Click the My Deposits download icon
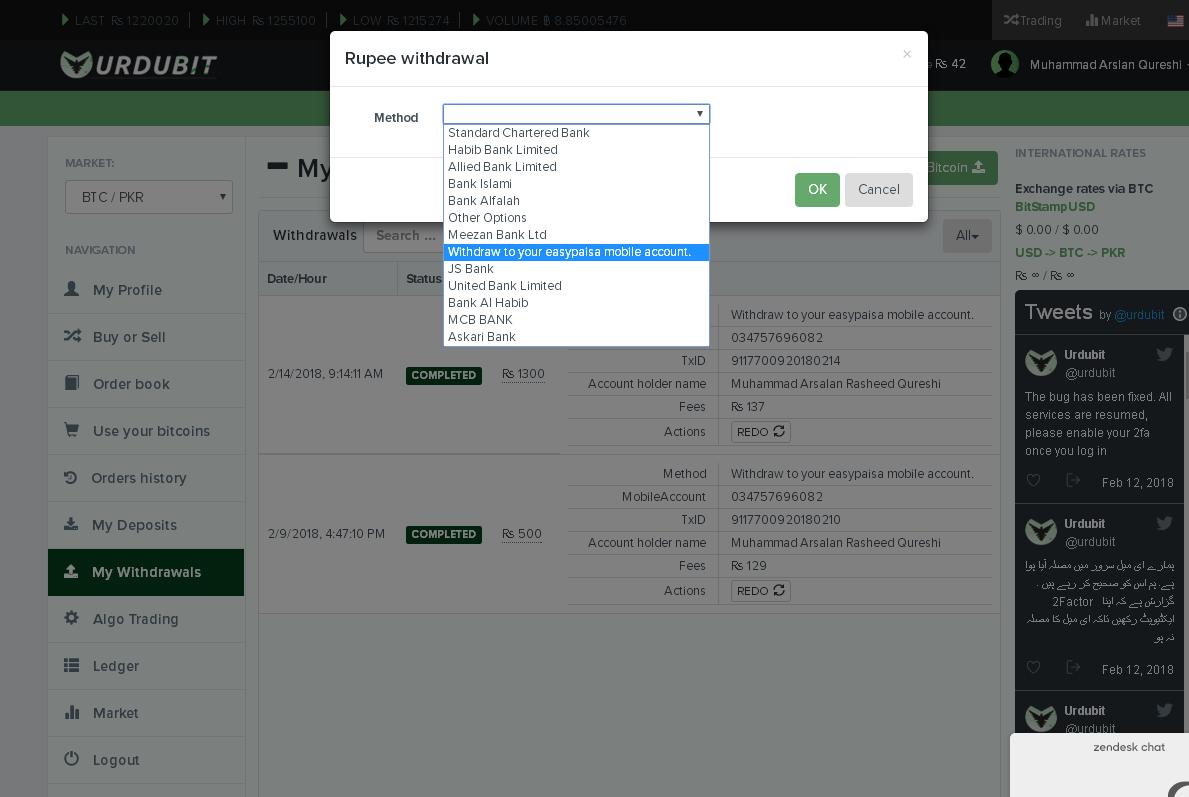1189x797 pixels. [x=71, y=524]
